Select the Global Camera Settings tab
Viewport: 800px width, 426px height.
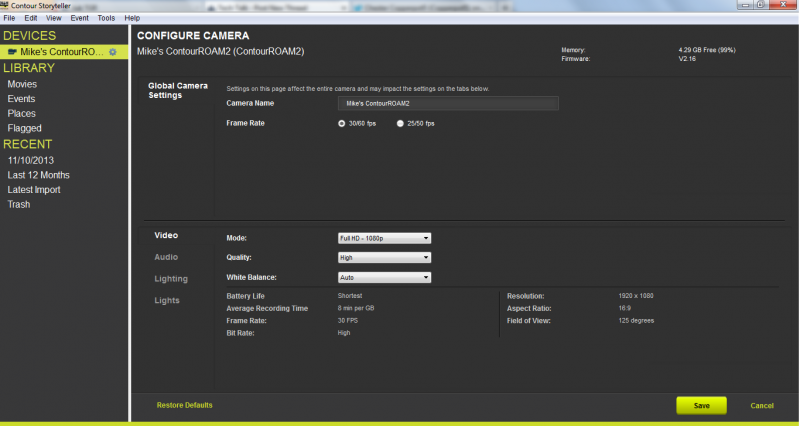coord(178,90)
